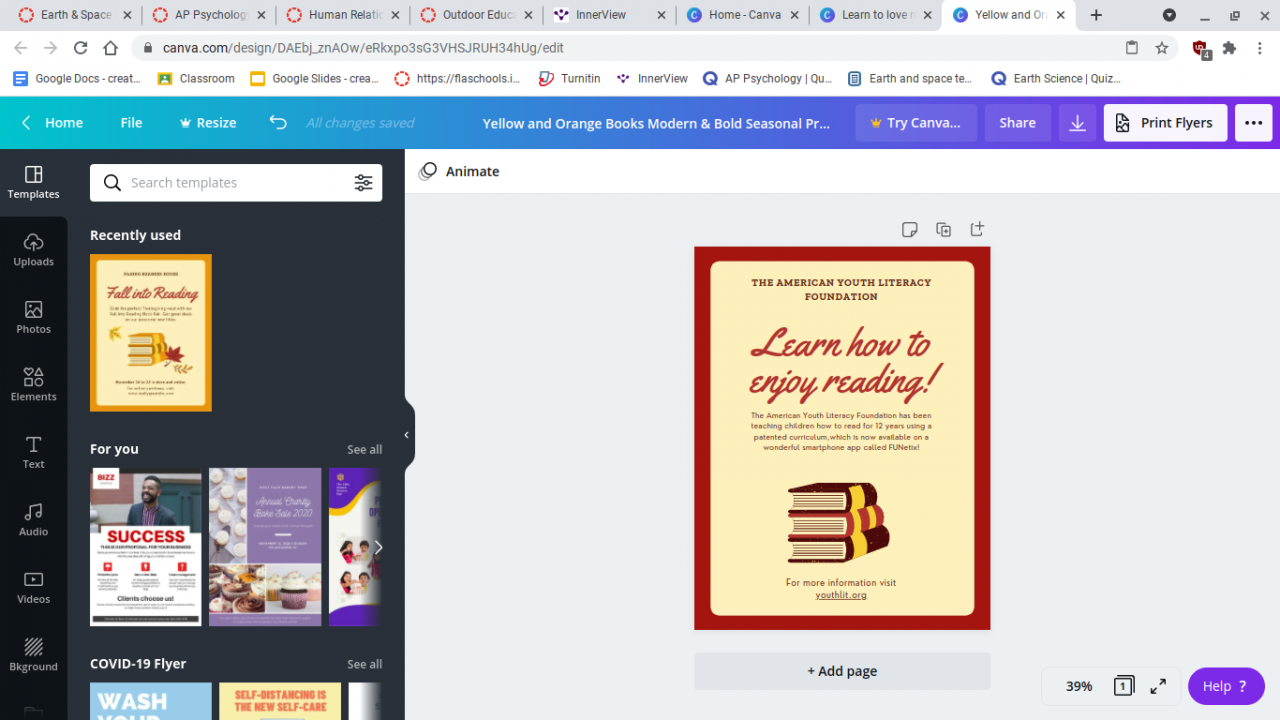Image resolution: width=1280 pixels, height=720 pixels.
Task: Add notes to the page icon
Action: coord(909,229)
